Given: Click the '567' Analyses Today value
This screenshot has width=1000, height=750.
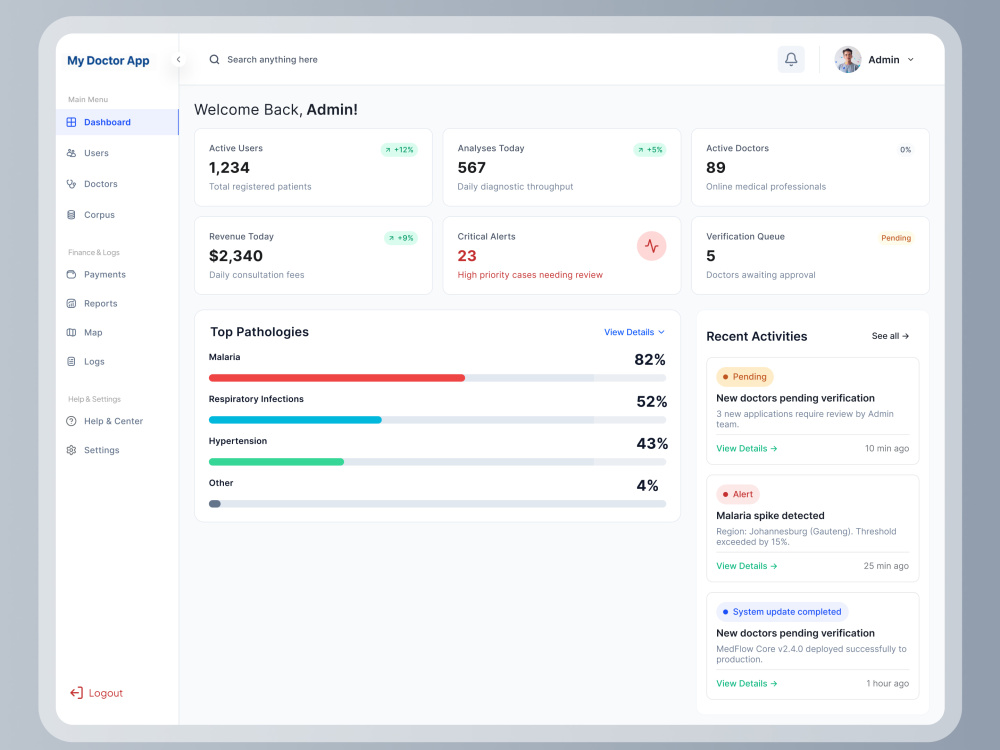Looking at the screenshot, I should point(471,168).
